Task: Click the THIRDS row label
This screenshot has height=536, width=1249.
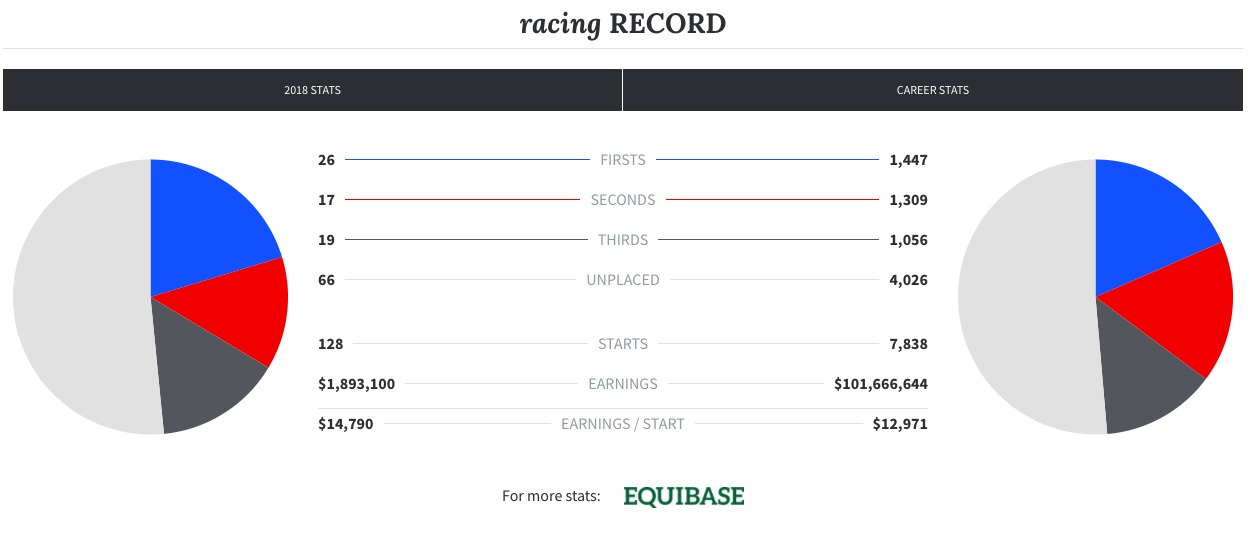Action: point(623,240)
